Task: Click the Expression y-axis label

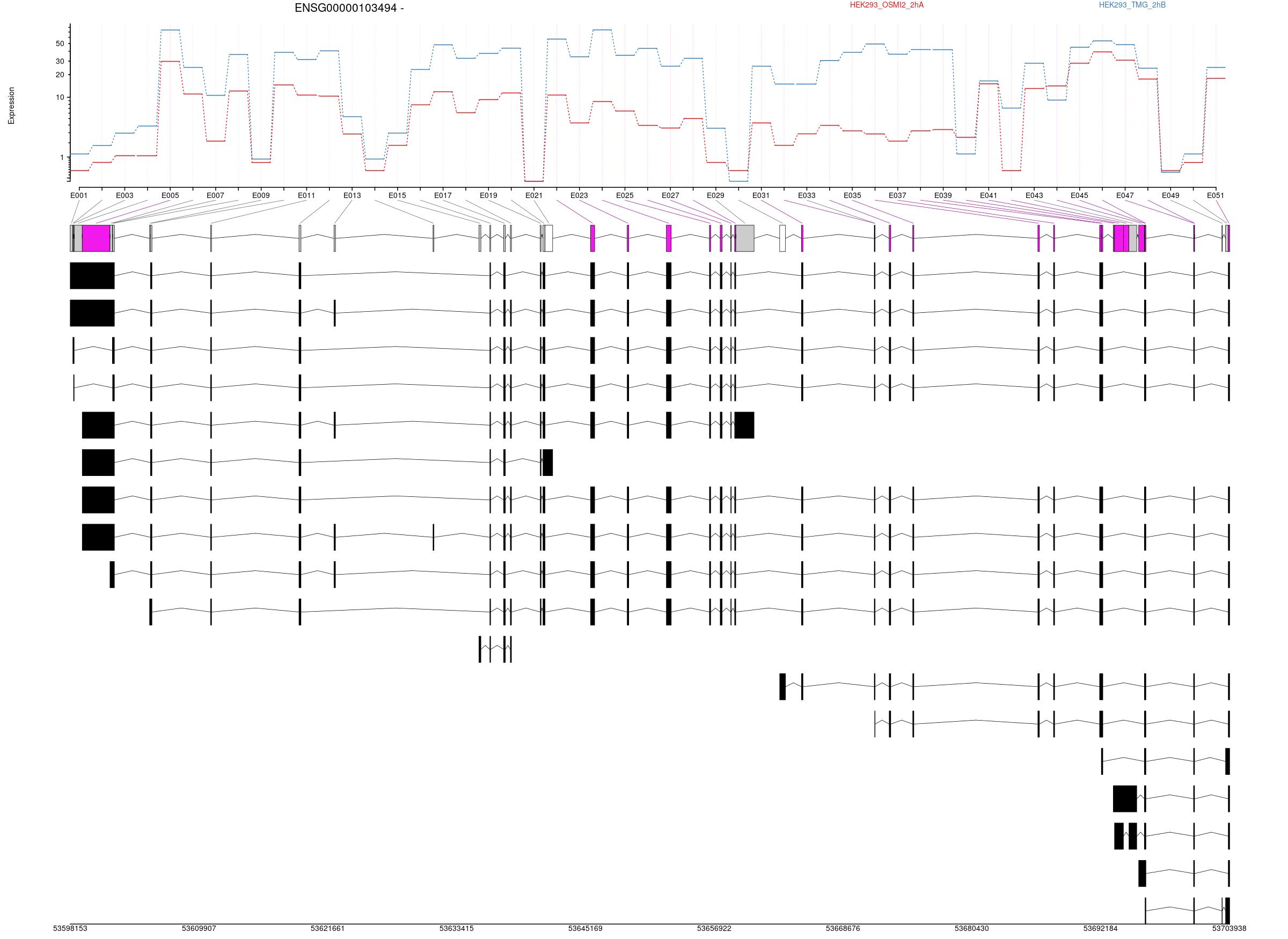Action: (11, 106)
